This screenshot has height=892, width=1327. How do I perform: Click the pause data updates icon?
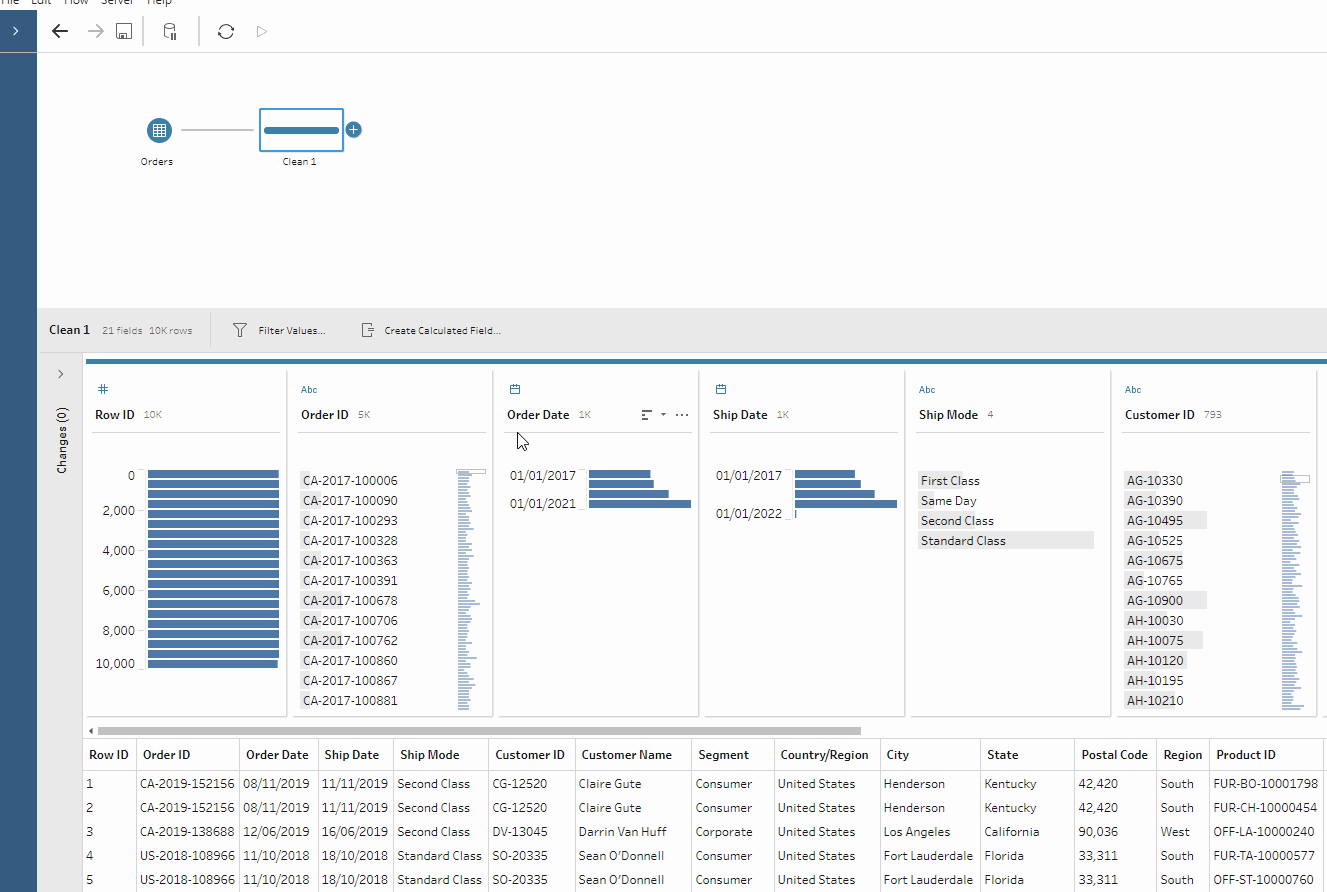click(x=170, y=31)
